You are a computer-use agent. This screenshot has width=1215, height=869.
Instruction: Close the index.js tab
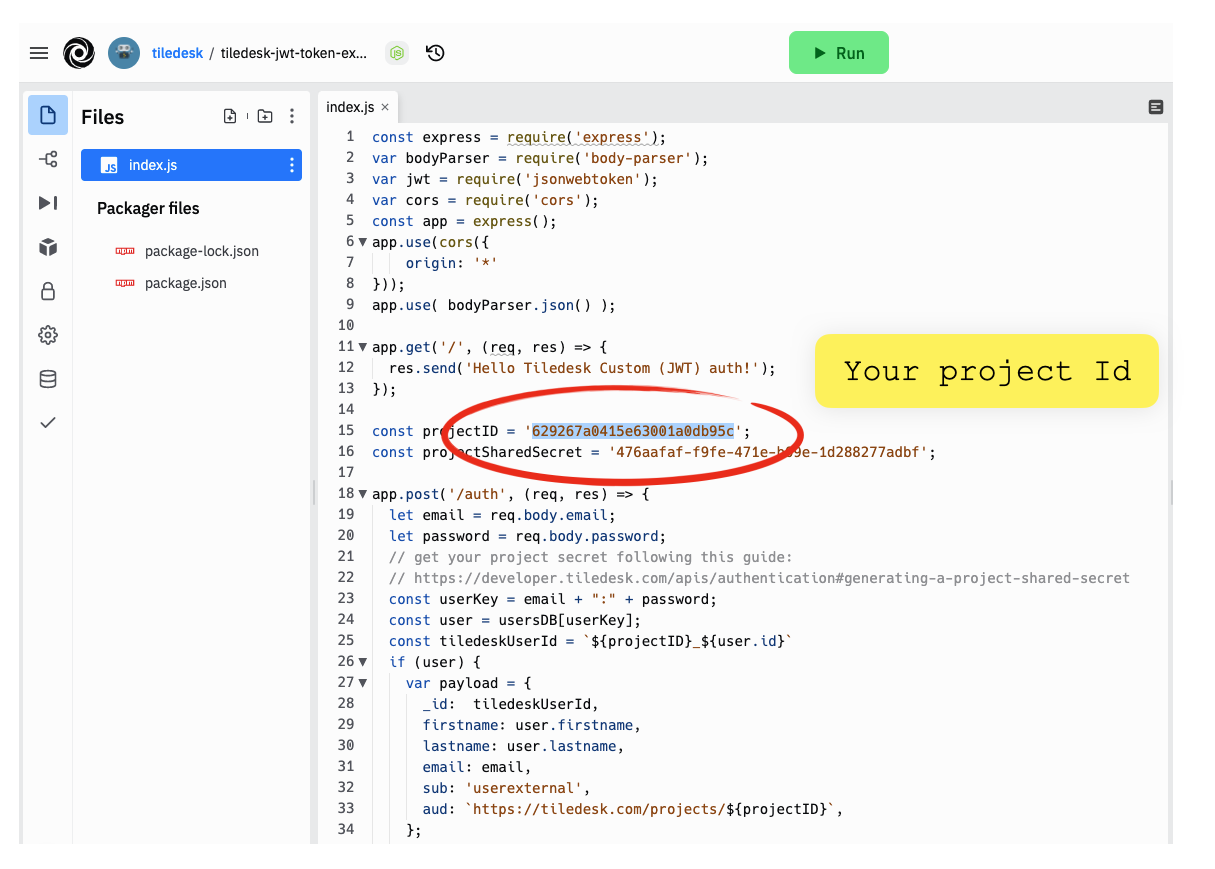(385, 107)
